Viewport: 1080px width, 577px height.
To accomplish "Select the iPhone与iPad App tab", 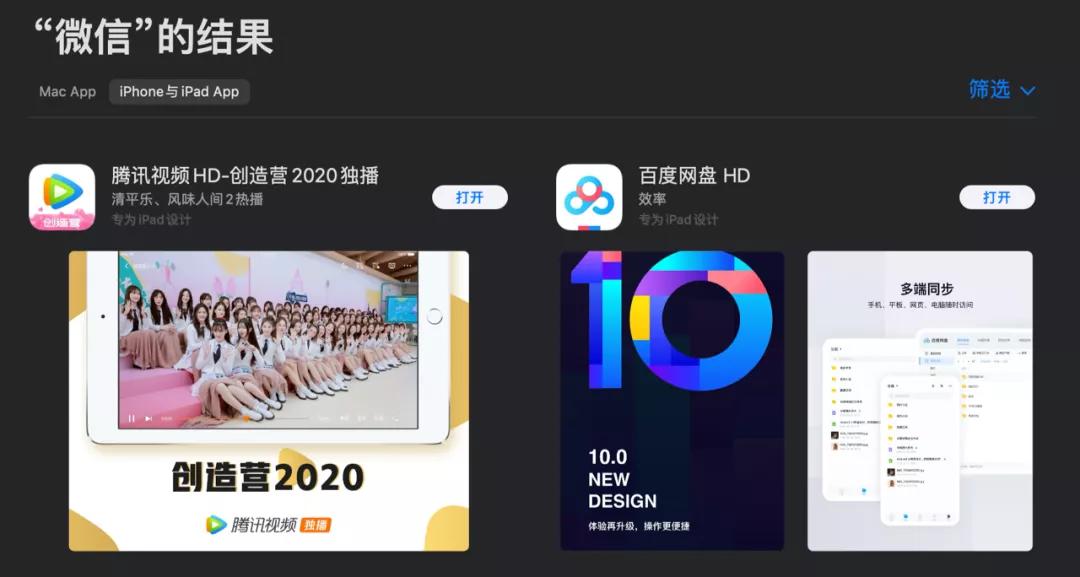I will point(179,92).
